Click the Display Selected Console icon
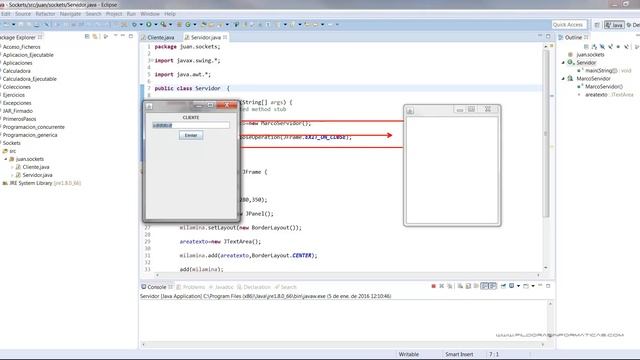 511,286
